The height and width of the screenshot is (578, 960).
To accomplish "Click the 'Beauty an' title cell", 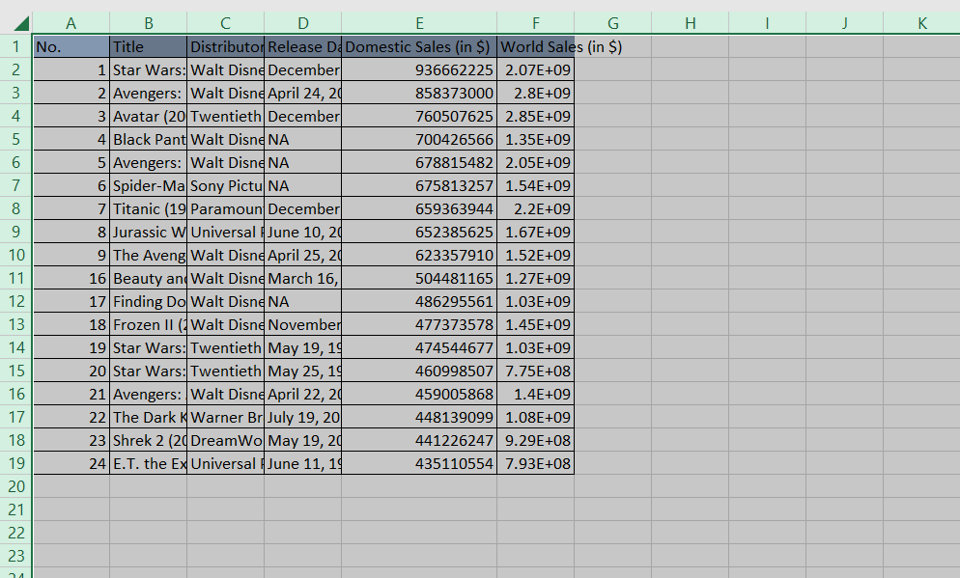I will click(148, 278).
